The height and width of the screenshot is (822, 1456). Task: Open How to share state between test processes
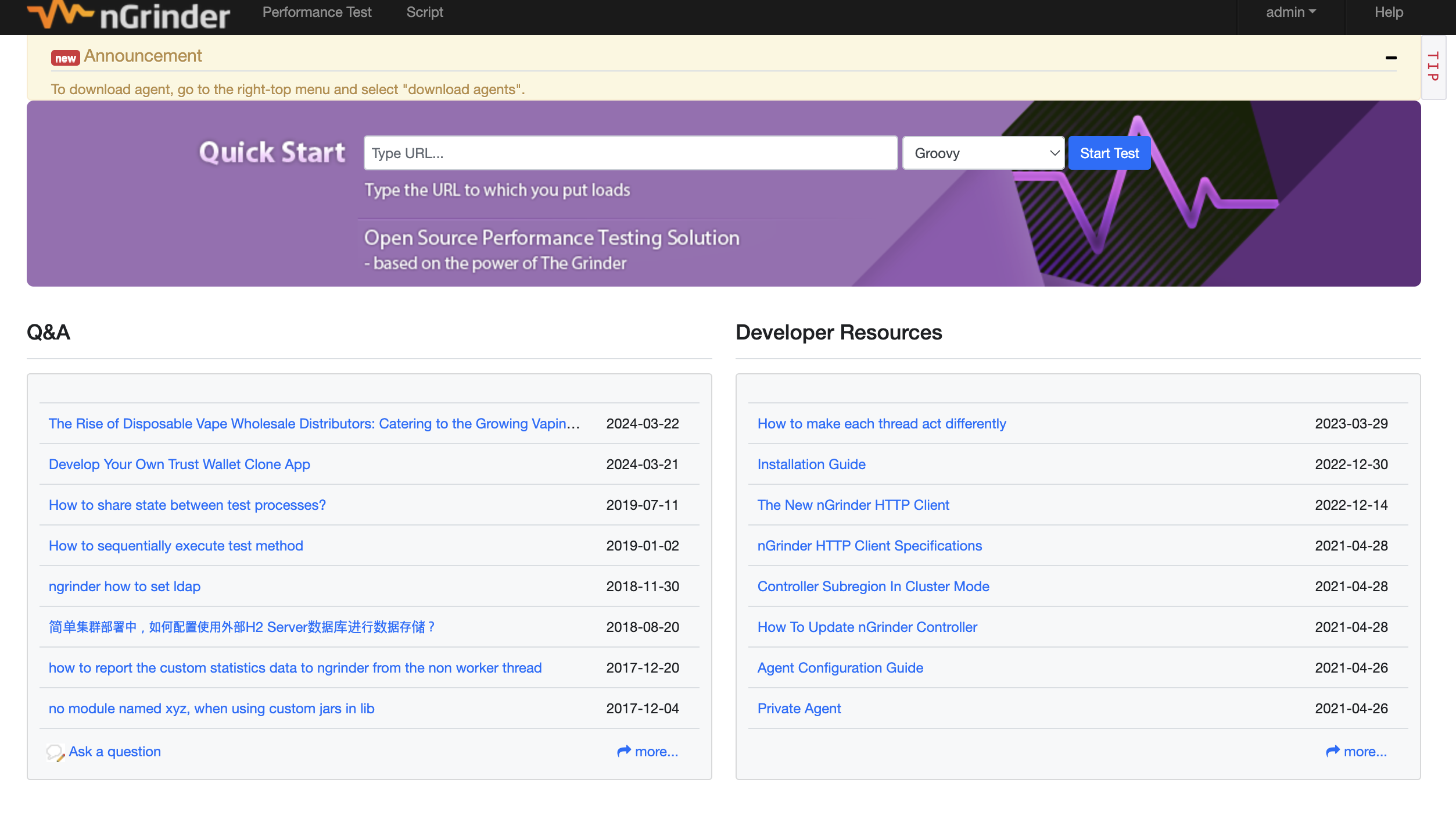click(x=187, y=505)
